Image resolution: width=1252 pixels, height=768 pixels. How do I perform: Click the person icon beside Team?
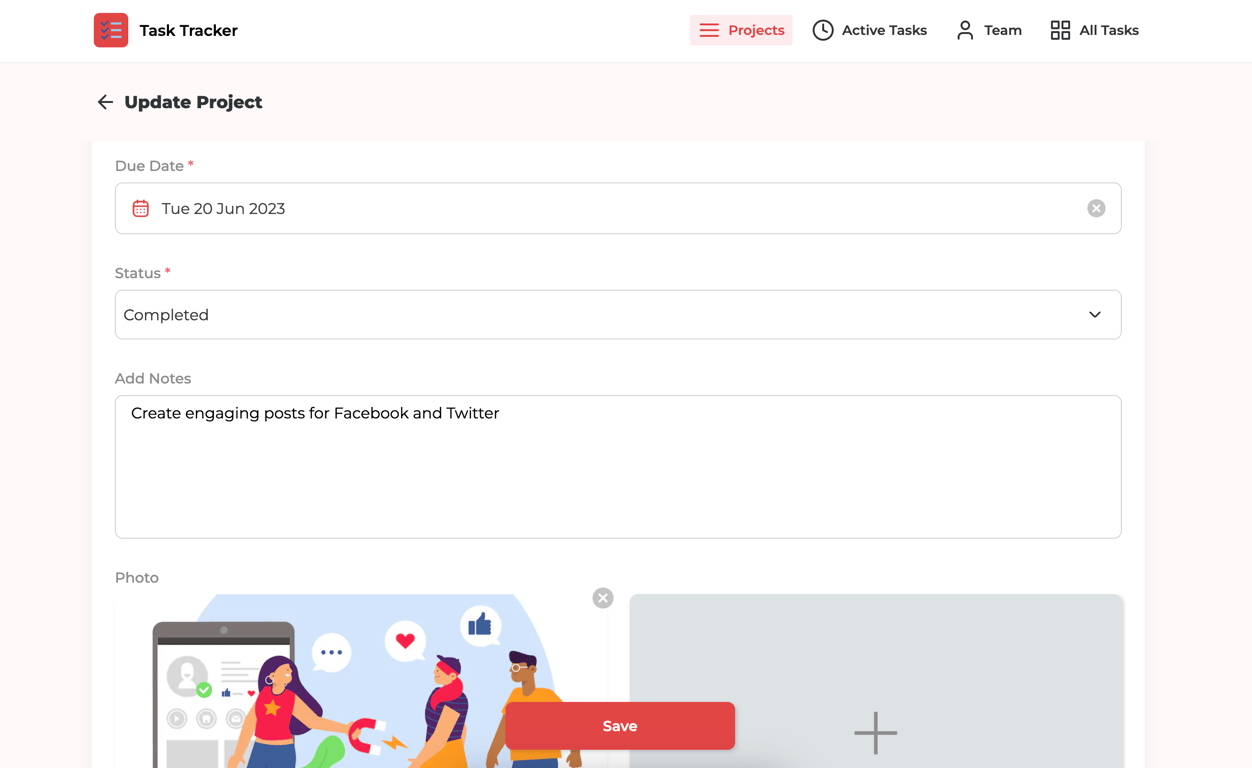965,30
